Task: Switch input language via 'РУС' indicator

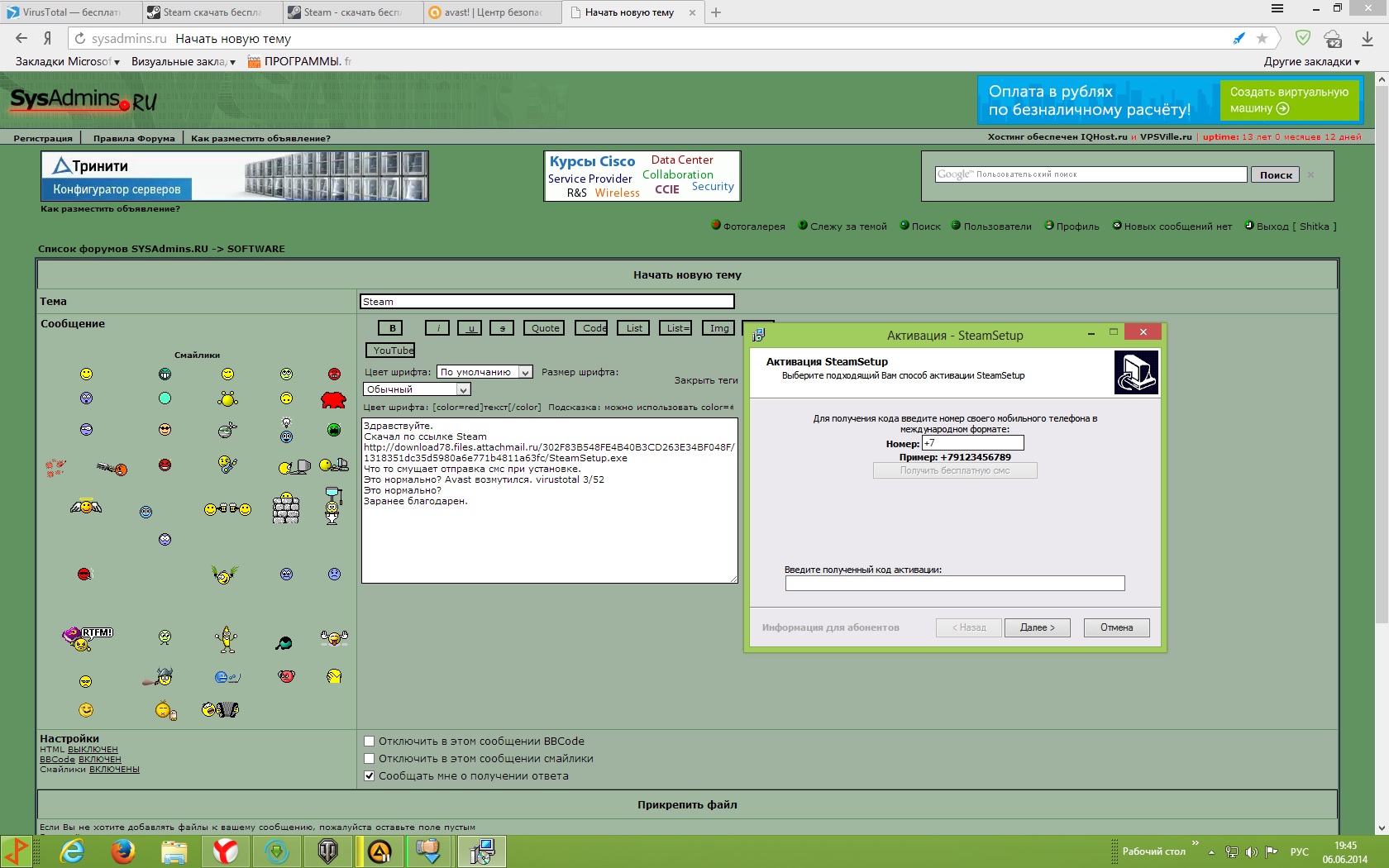Action: (x=1300, y=851)
